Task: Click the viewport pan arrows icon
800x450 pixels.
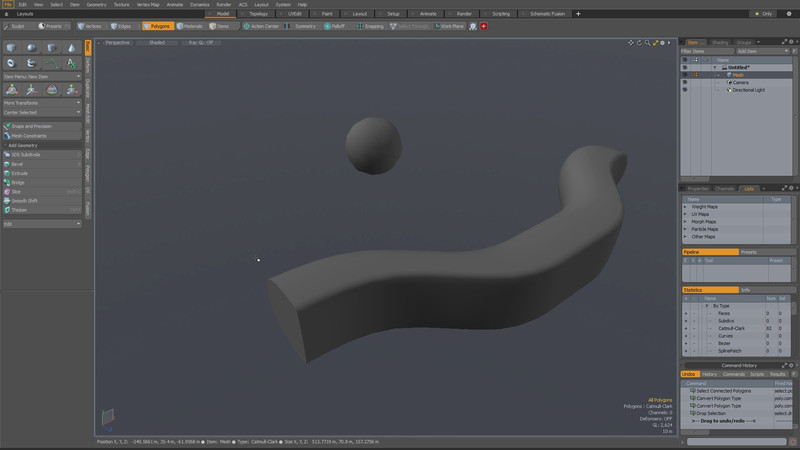Action: tap(631, 43)
